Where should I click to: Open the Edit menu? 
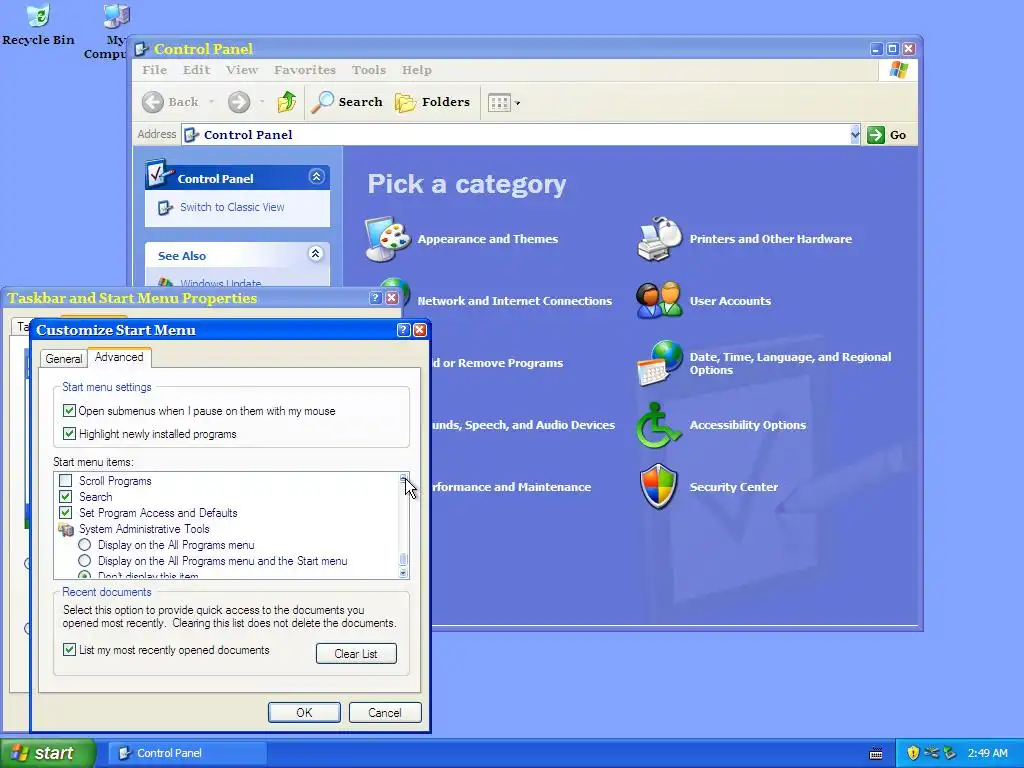tap(197, 70)
